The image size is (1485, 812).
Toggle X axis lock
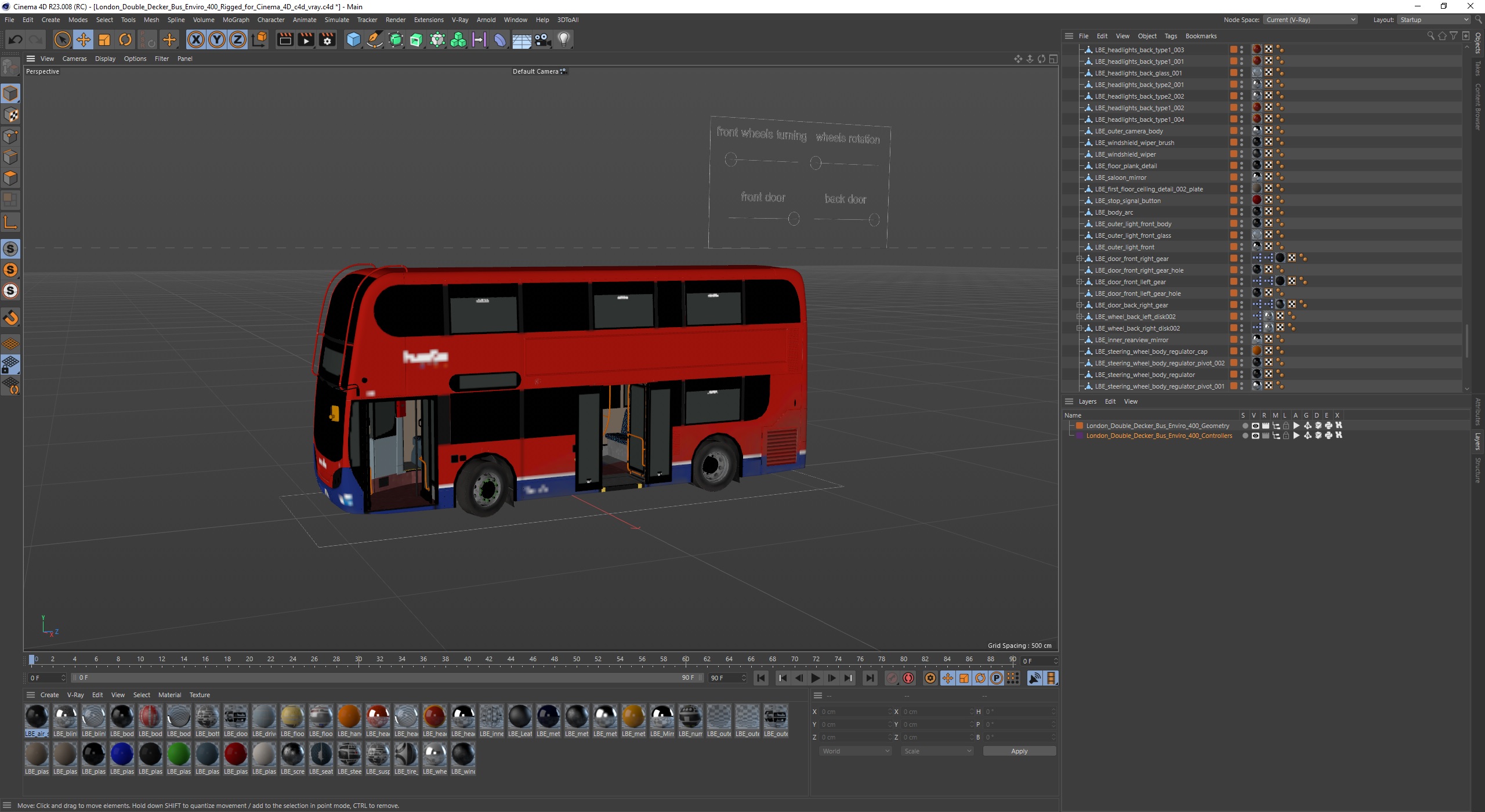pyautogui.click(x=196, y=39)
